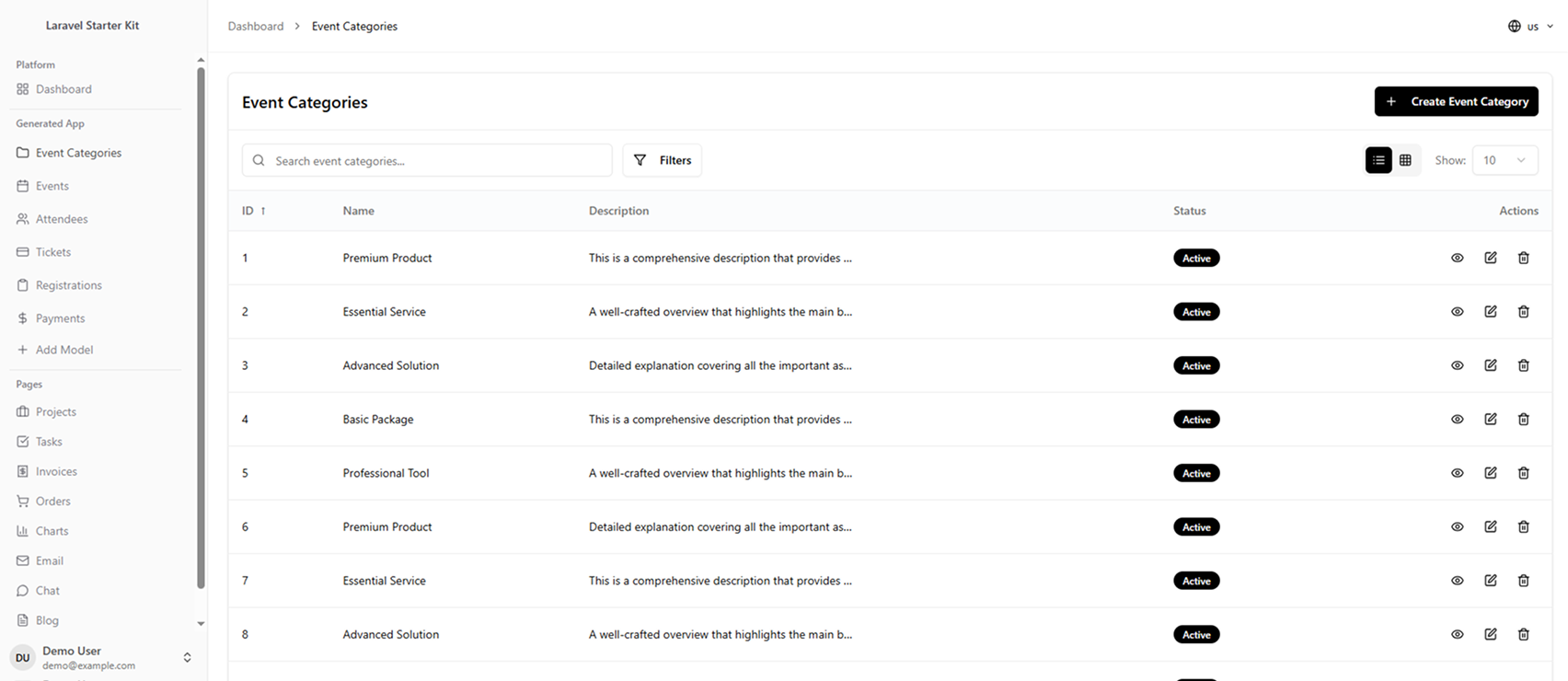The image size is (1568, 681).
Task: Switch to list view layout
Action: point(1378,160)
